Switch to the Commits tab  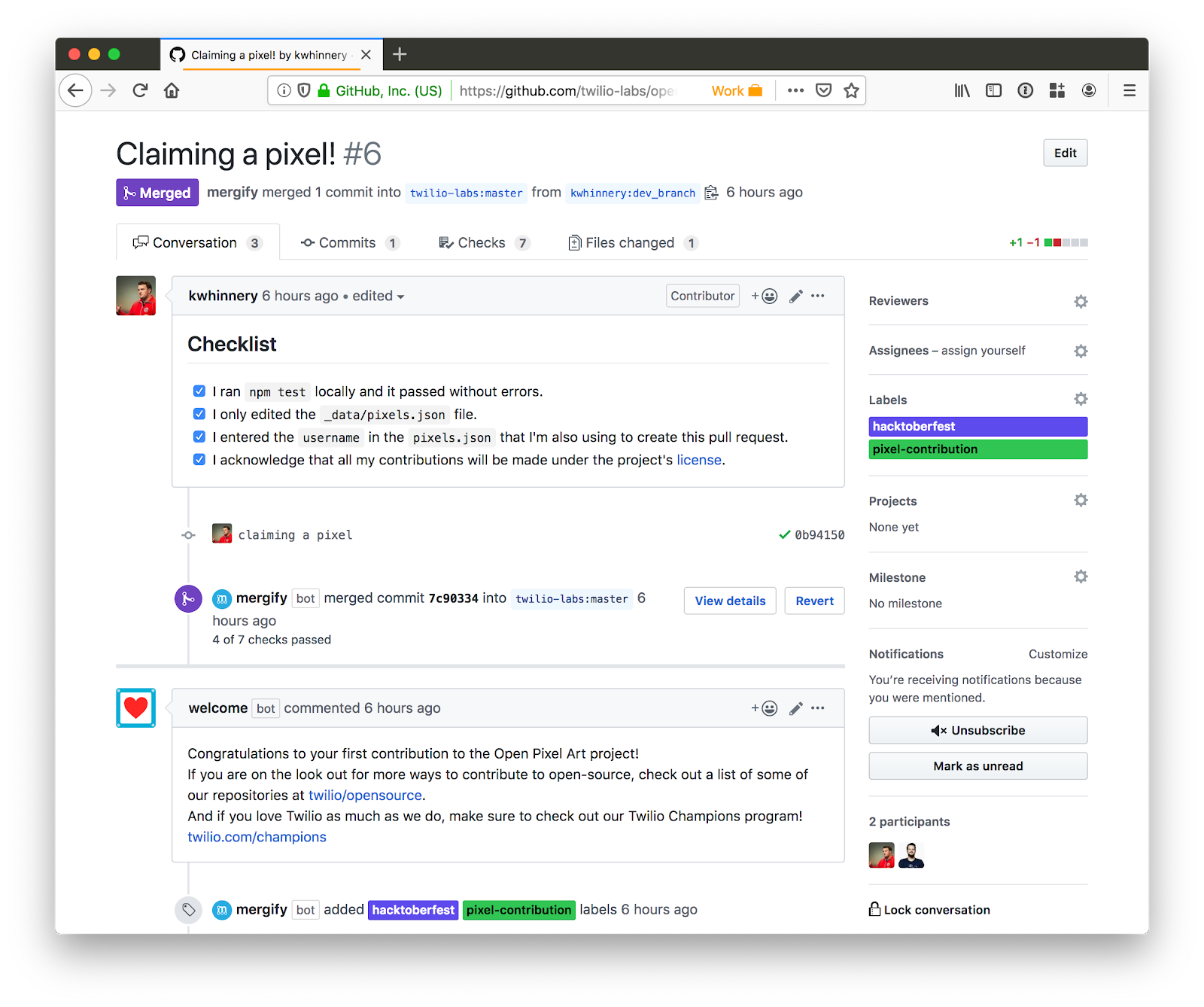[350, 242]
